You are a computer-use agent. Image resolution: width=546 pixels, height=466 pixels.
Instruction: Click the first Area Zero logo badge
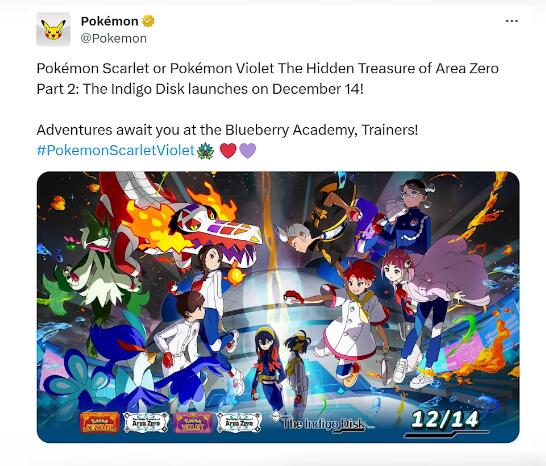point(146,422)
